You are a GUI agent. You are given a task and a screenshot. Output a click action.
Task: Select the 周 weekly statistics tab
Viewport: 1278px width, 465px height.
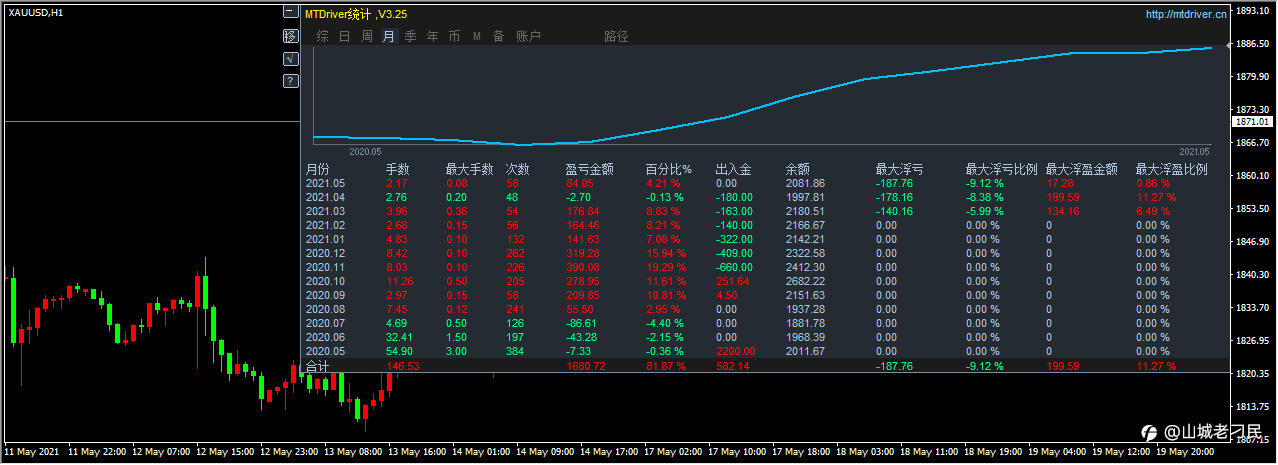coord(367,36)
